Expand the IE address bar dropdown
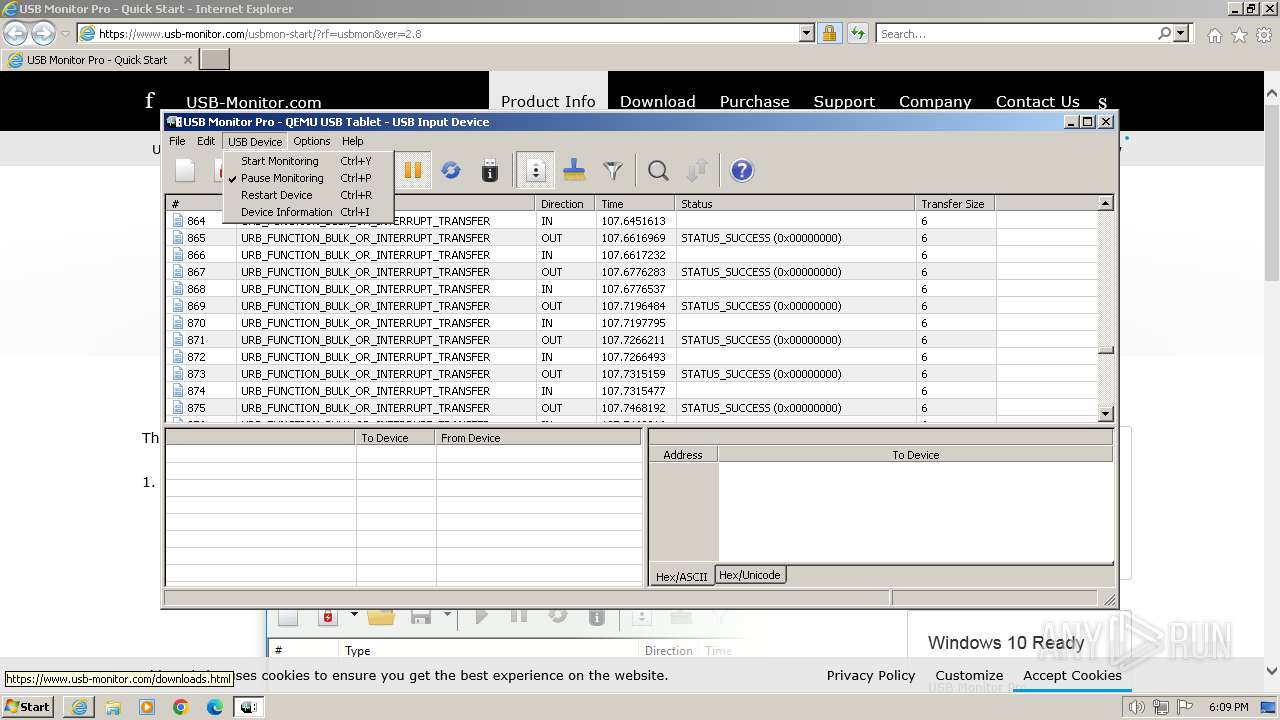 click(807, 33)
